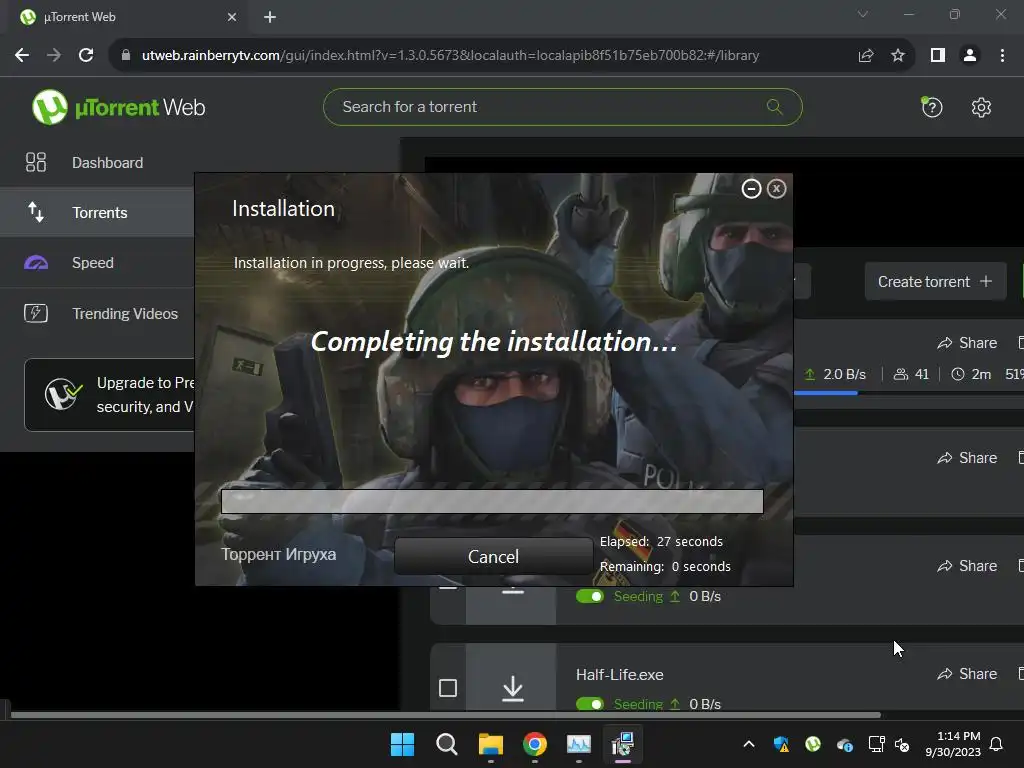Go back in the browser

[x=22, y=55]
